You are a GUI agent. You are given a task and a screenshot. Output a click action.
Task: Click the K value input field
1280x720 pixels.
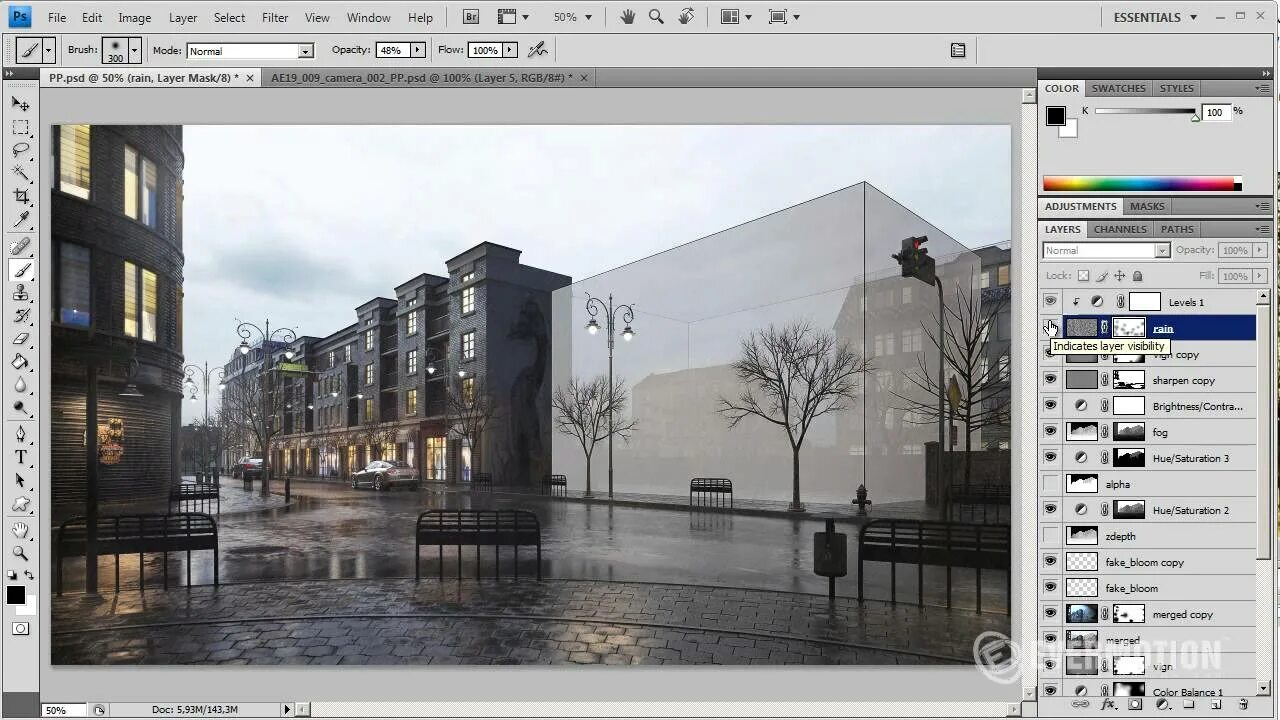1215,112
